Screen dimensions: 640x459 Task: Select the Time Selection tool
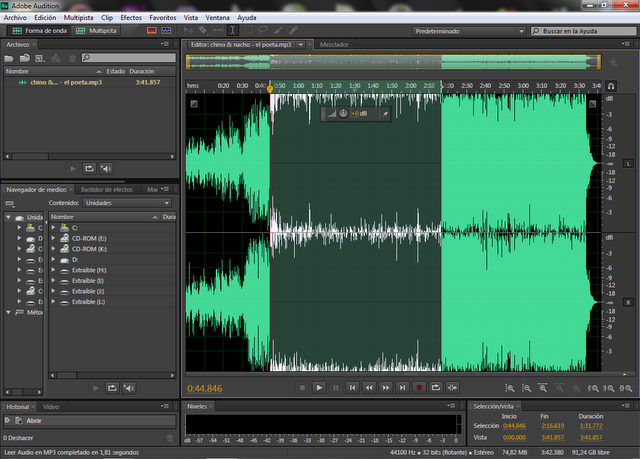pyautogui.click(x=232, y=30)
